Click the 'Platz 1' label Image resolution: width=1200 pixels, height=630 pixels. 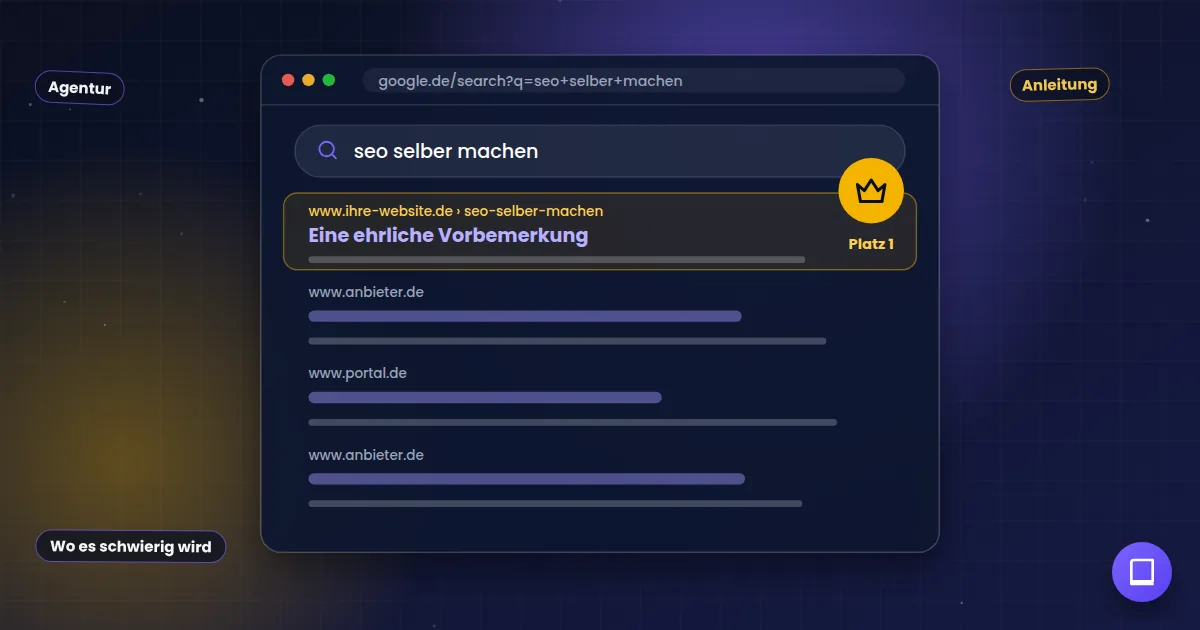click(871, 244)
